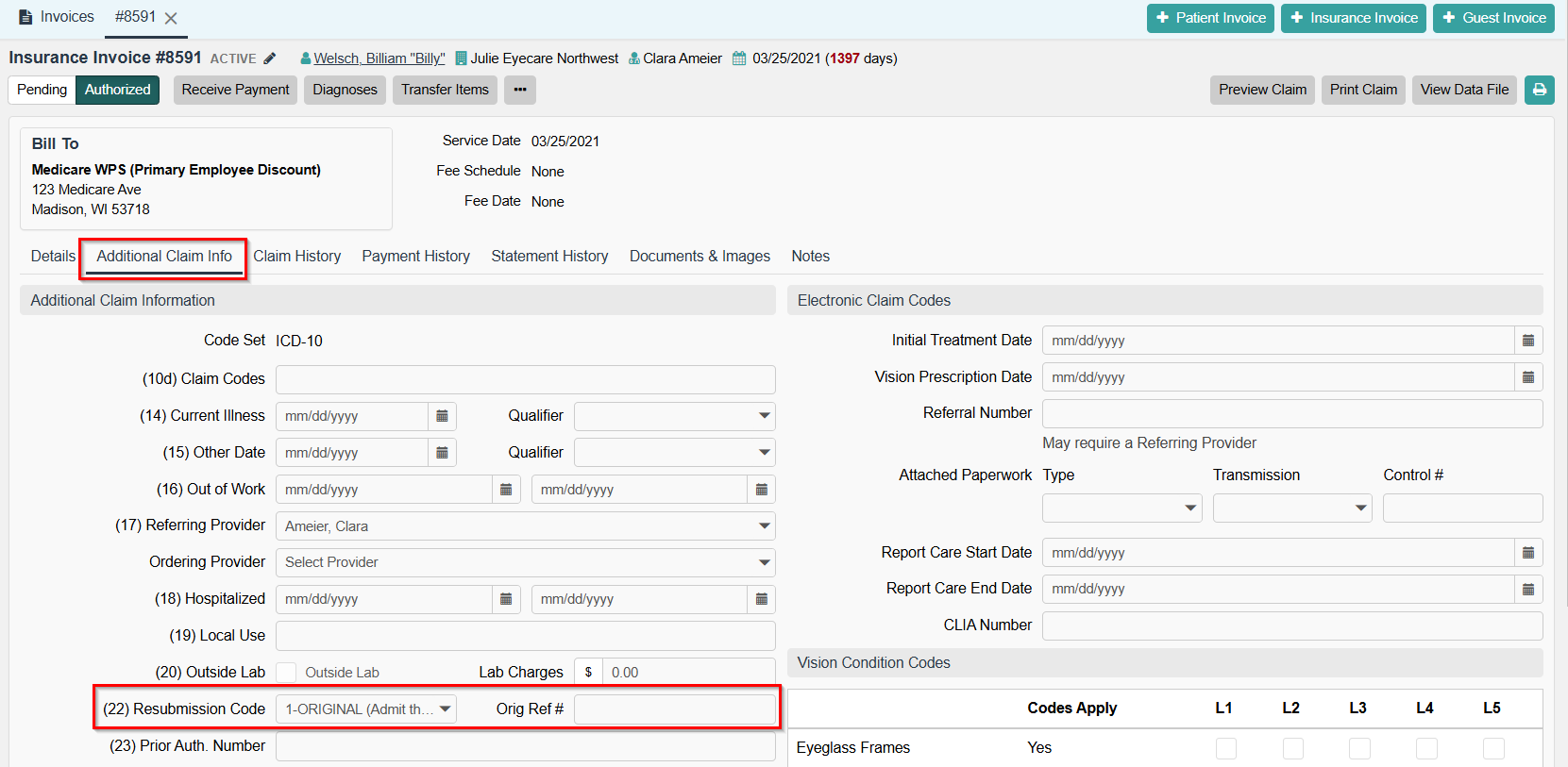Open calendar picker for Initial Treatment Date
The image size is (1568, 767).
[x=1527, y=341]
